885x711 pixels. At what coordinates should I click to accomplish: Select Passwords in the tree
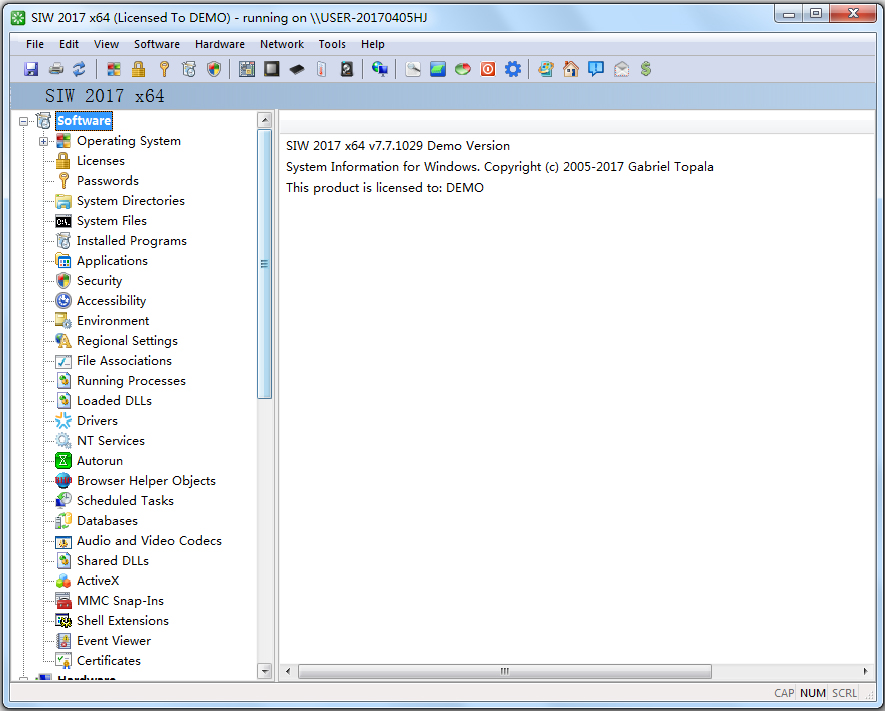(x=108, y=181)
